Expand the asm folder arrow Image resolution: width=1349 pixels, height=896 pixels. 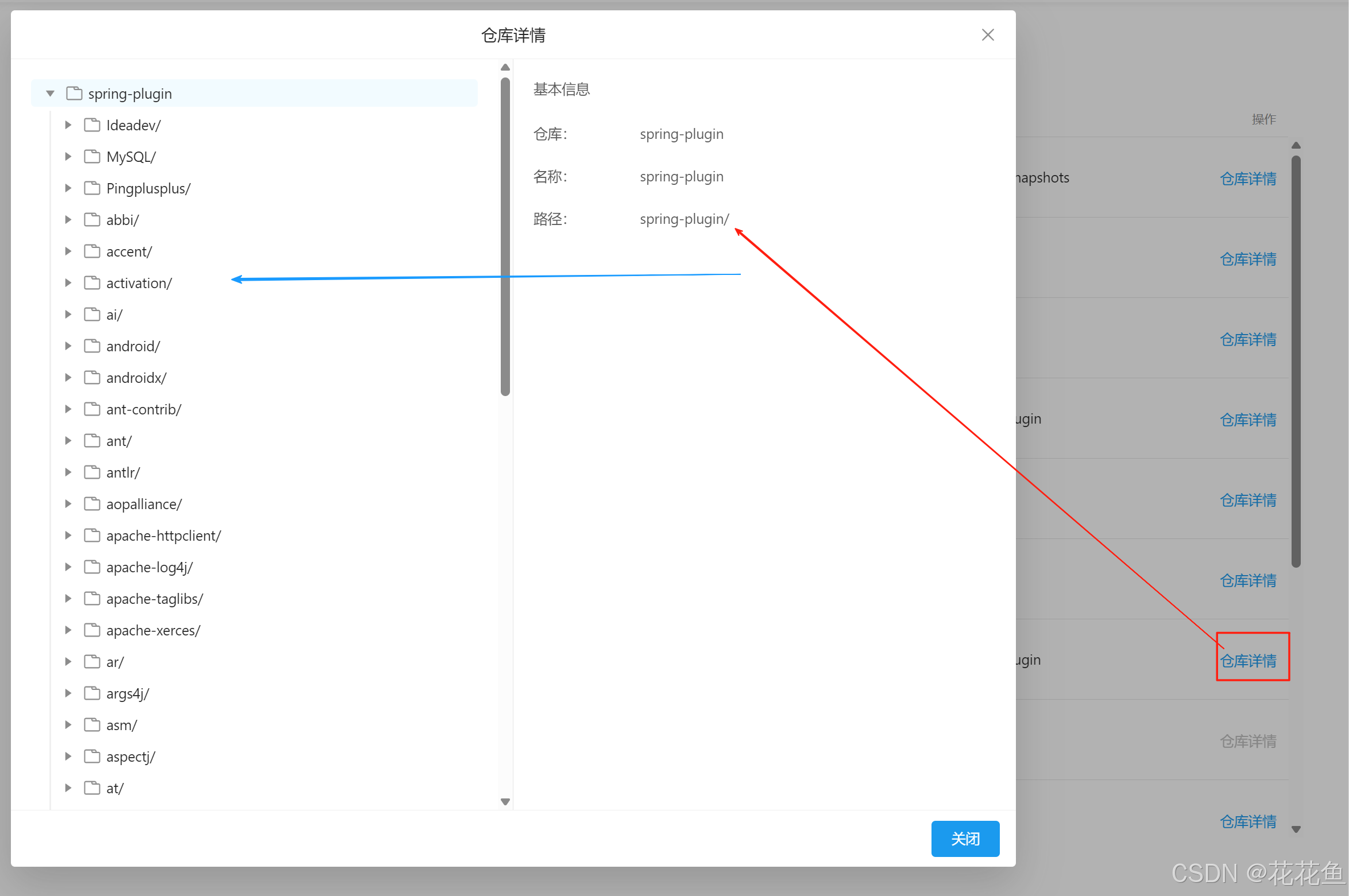pos(68,725)
